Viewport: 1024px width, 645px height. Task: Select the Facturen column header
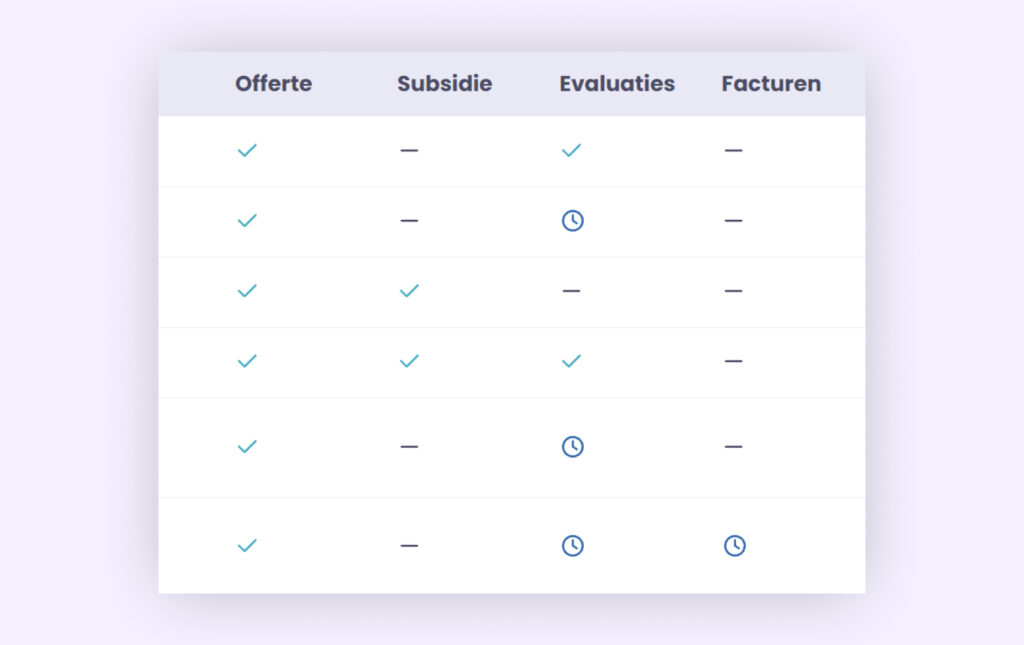[x=771, y=84]
